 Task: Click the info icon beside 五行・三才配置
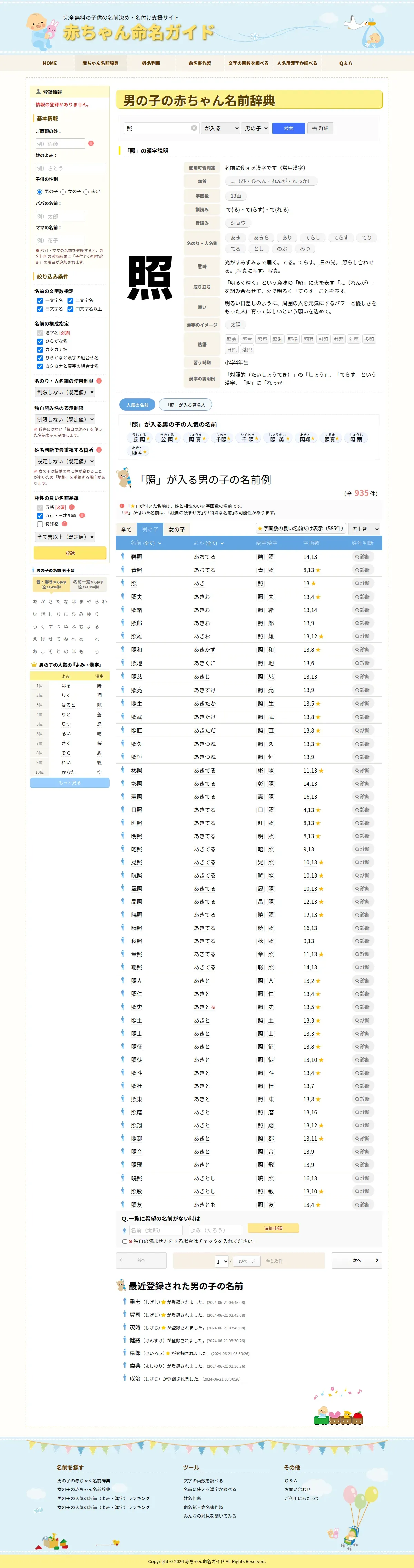(x=82, y=515)
